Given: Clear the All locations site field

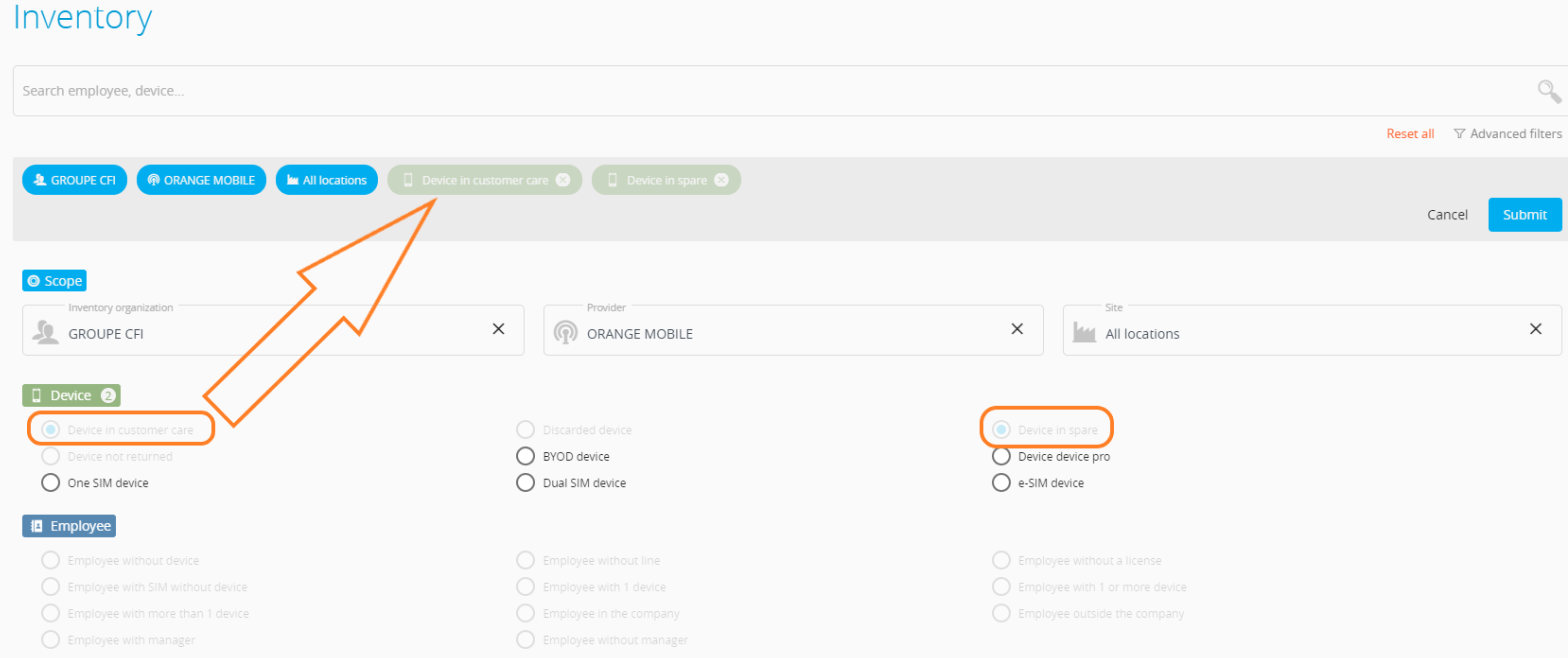Looking at the screenshot, I should coord(1536,330).
